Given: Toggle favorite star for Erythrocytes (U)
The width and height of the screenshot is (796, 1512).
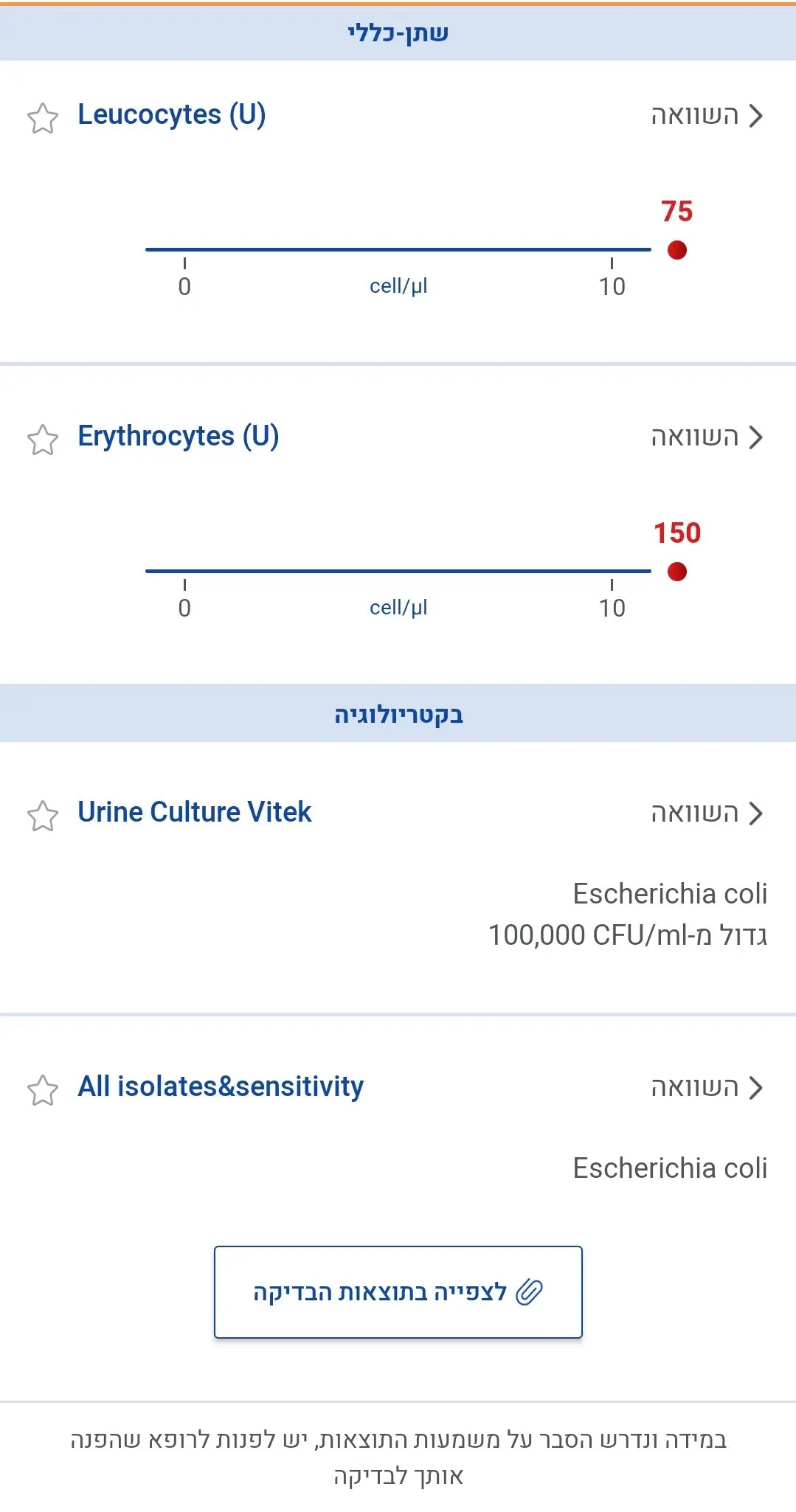Looking at the screenshot, I should click(43, 440).
